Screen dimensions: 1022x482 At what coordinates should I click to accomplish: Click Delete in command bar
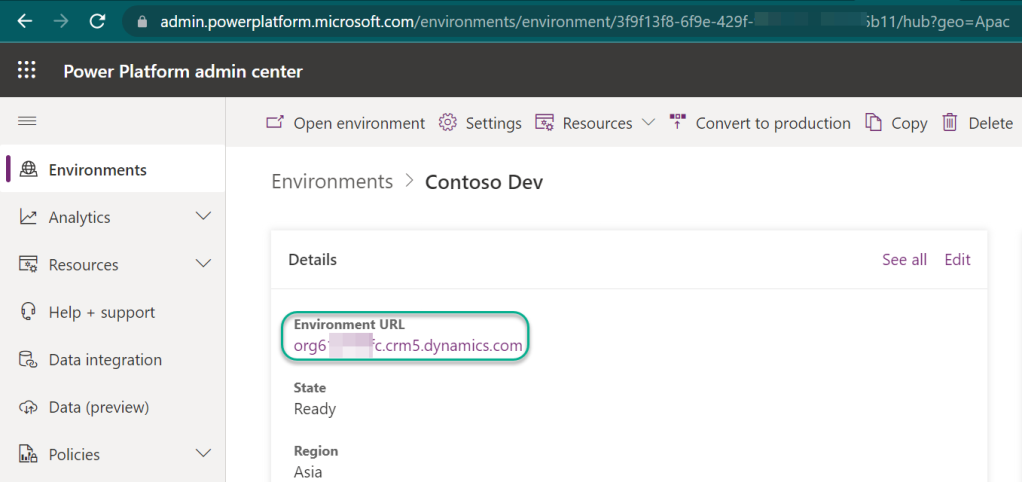point(991,123)
